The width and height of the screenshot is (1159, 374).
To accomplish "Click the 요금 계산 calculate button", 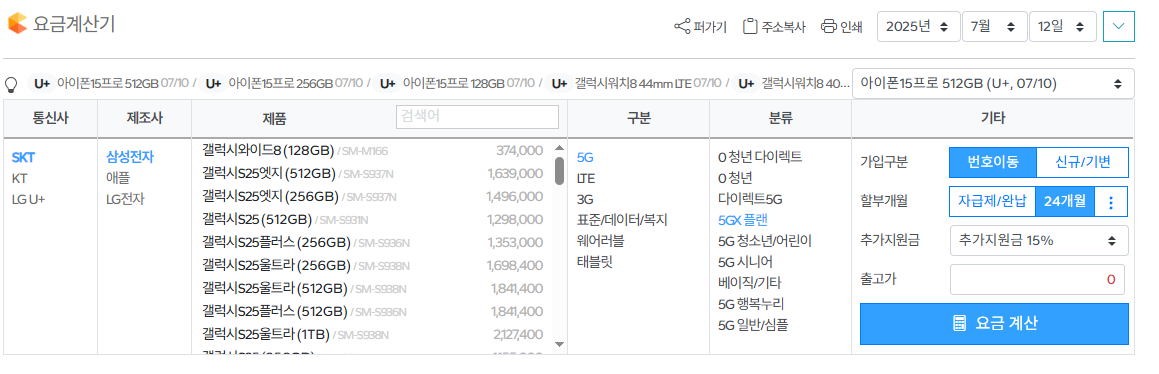I will 994,323.
